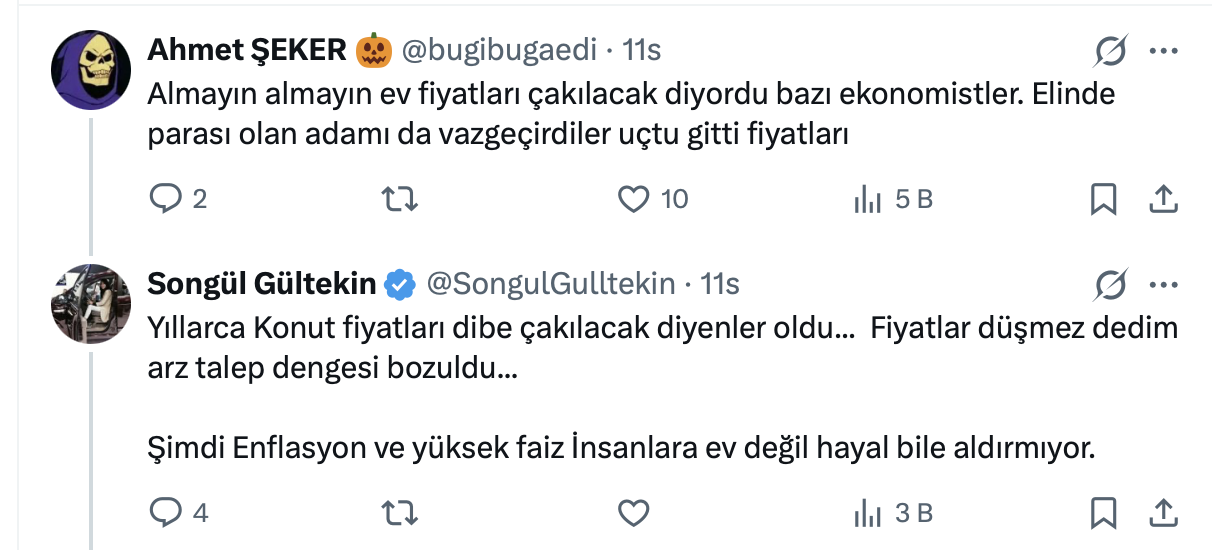Click Songül Gültekin's profile picture
Screen dimensions: 1212x550
[x=91, y=304]
